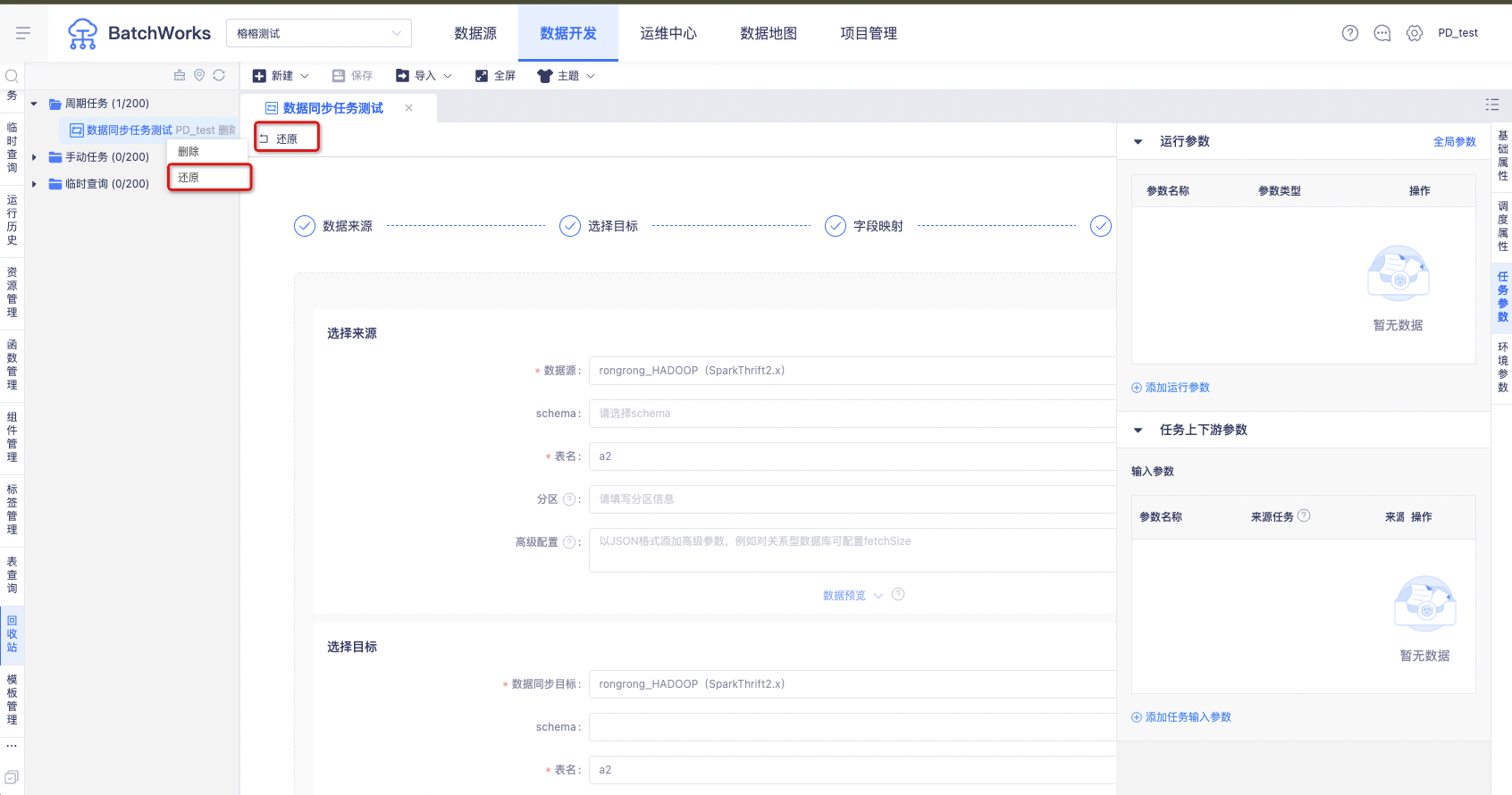Expand the 临时查询 folder
The height and width of the screenshot is (795, 1512).
pyautogui.click(x=34, y=184)
